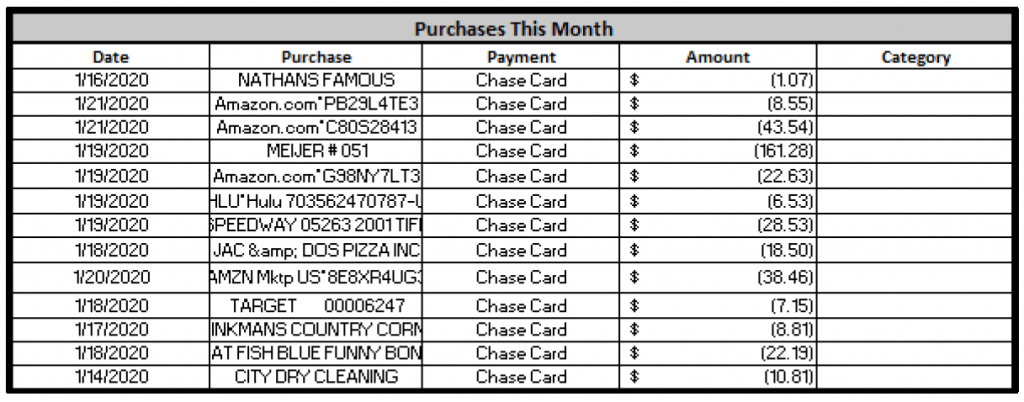Select the Category column header
This screenshot has width=1024, height=402.
915,57
